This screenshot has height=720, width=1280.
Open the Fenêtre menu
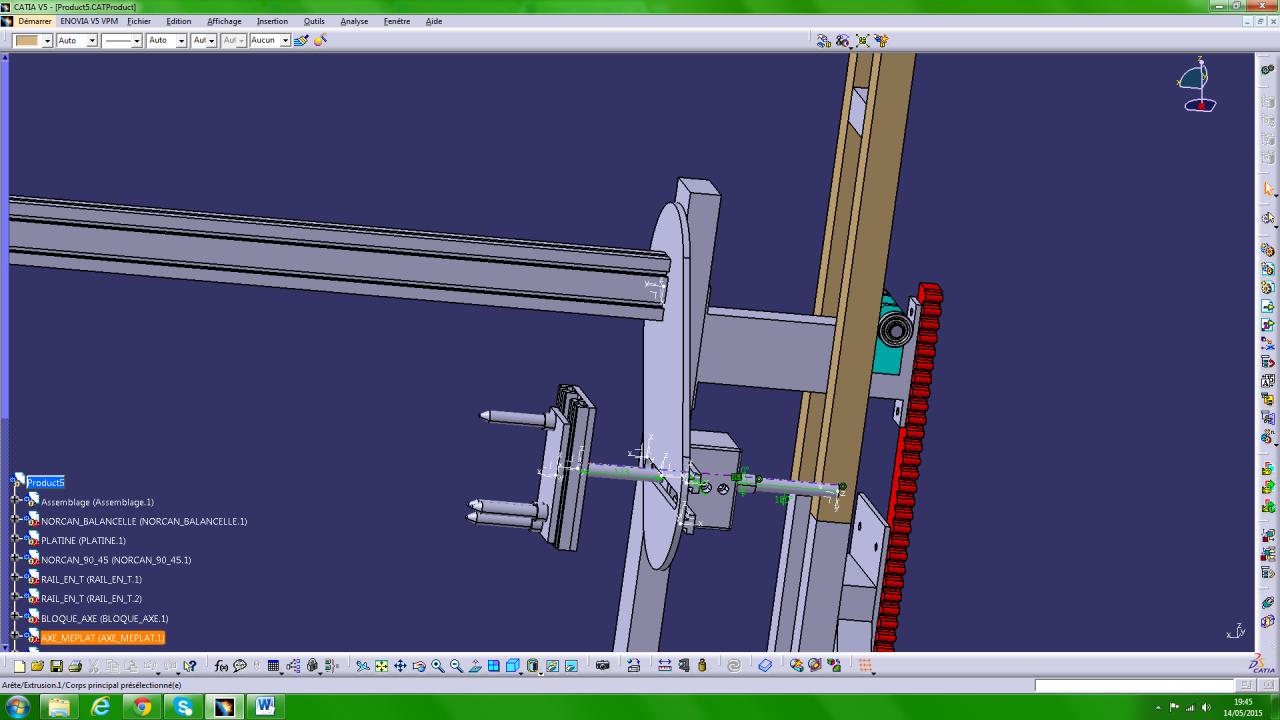coord(397,21)
